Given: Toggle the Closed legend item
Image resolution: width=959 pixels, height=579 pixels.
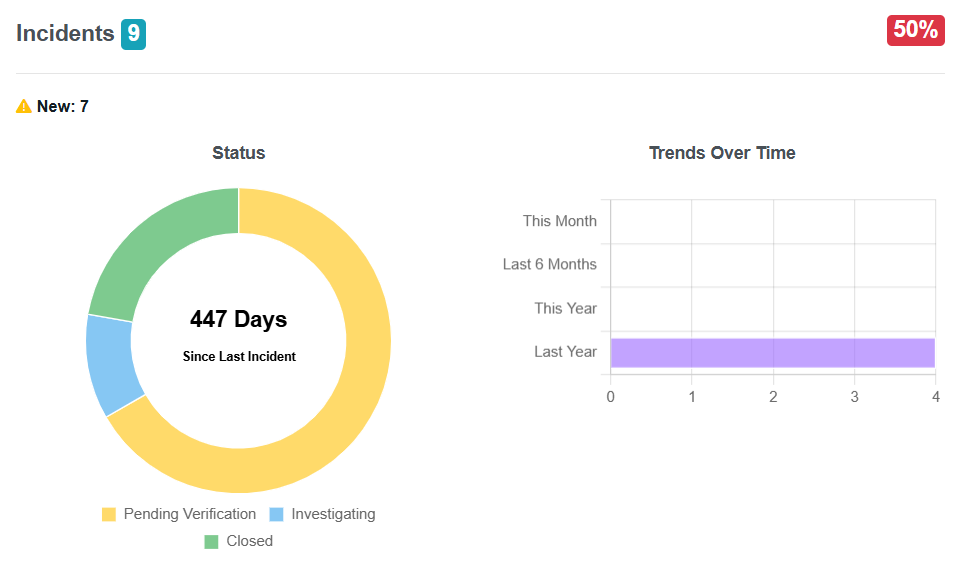Looking at the screenshot, I should click(249, 541).
